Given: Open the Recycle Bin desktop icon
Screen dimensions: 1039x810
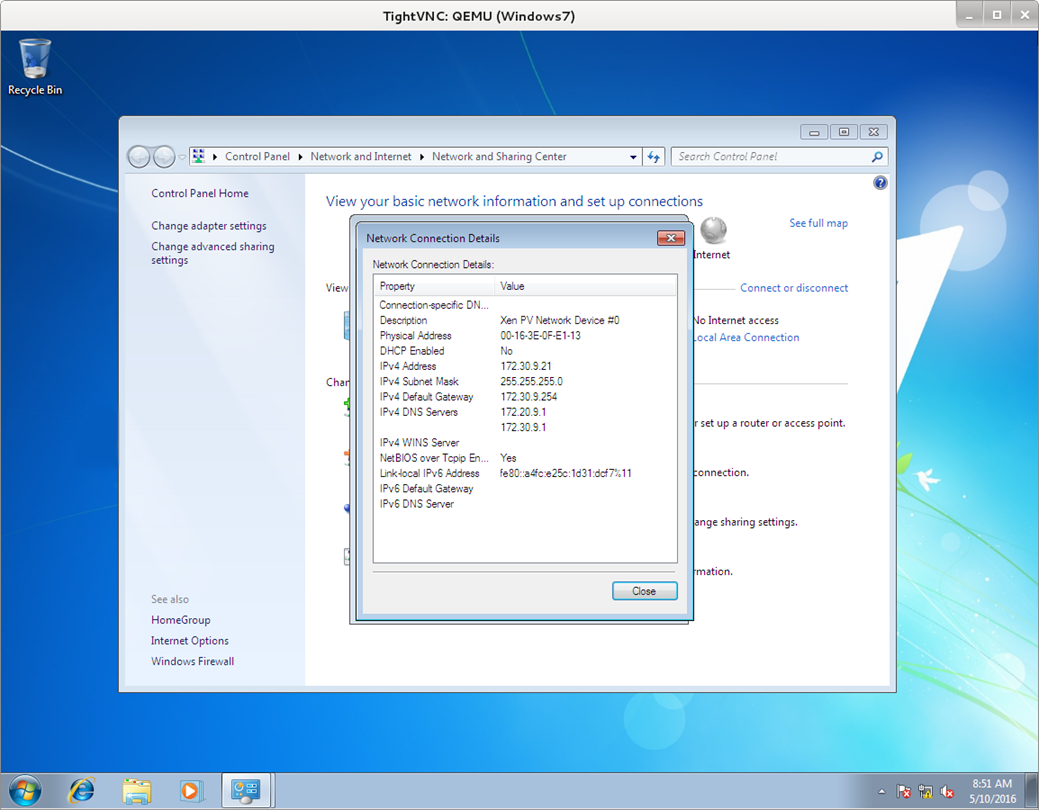Looking at the screenshot, I should [x=35, y=66].
